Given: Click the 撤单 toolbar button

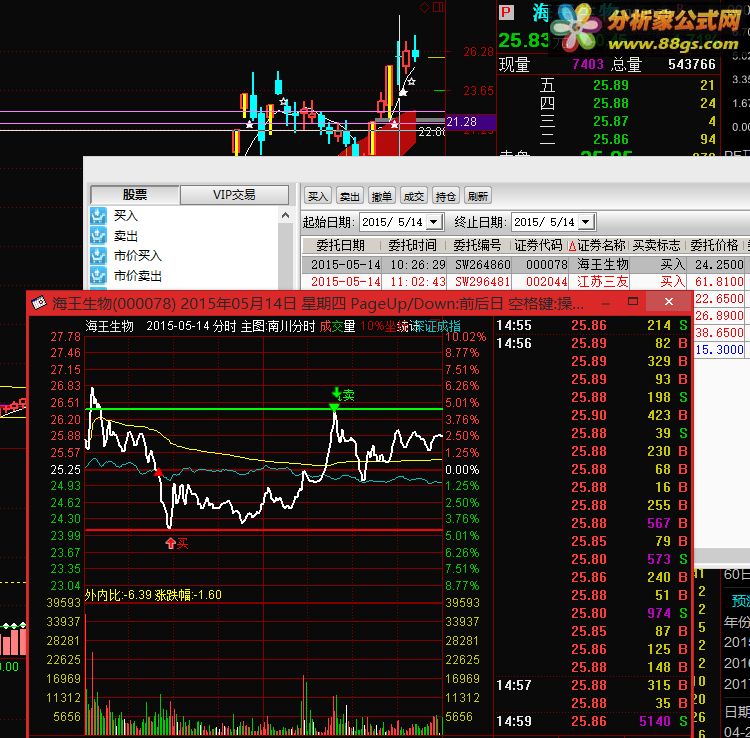Looking at the screenshot, I should [x=382, y=196].
